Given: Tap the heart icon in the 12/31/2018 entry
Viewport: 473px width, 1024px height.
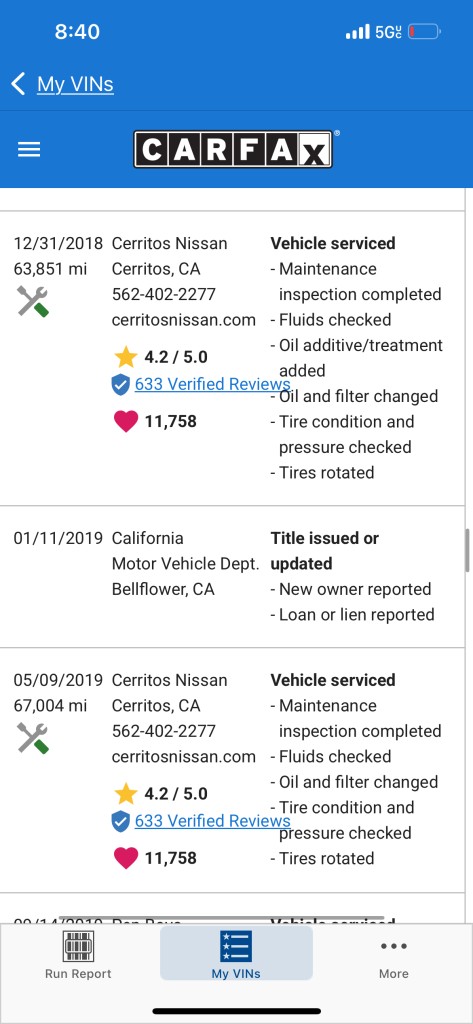Looking at the screenshot, I should 126,422.
